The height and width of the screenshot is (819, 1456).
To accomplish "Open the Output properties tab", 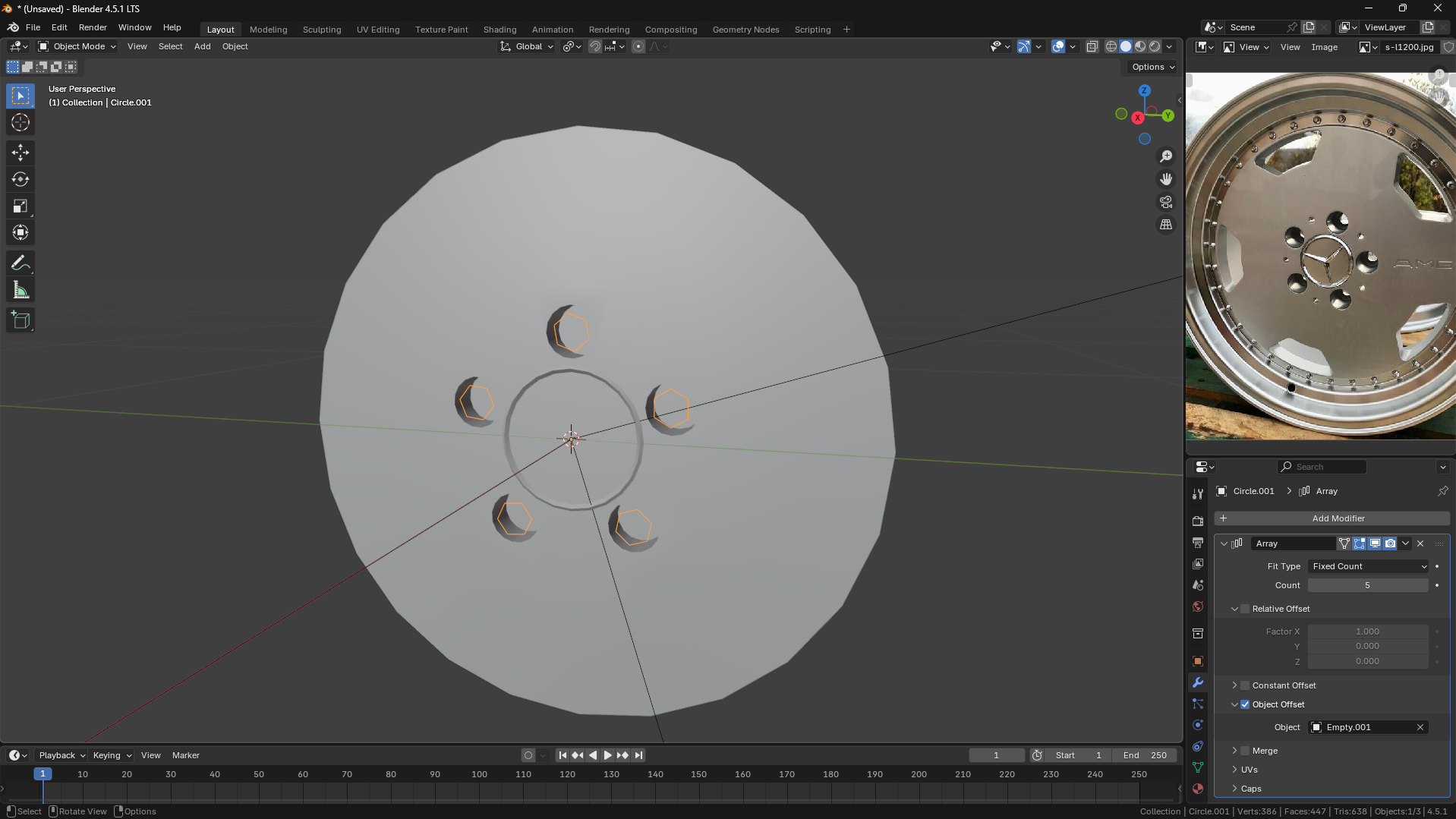I will click(x=1198, y=542).
